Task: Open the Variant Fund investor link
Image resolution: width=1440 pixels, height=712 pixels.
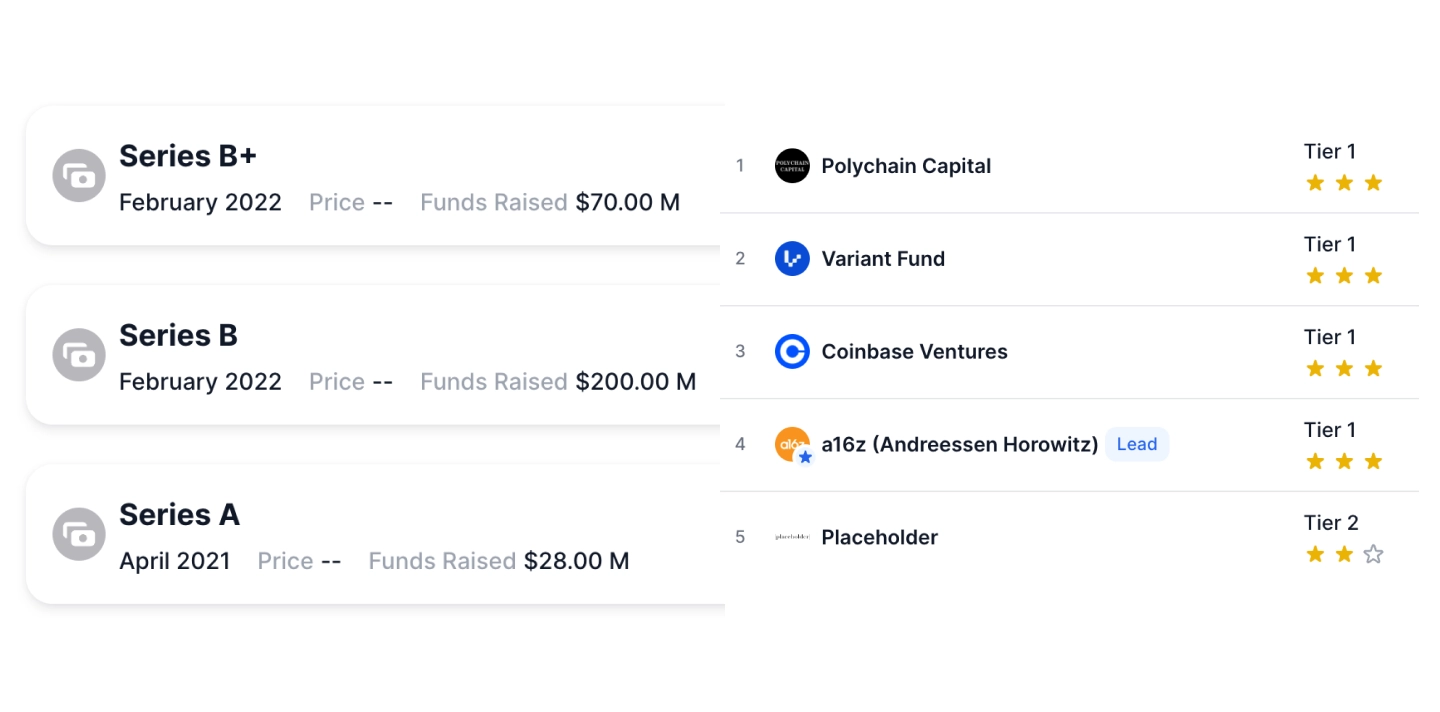Action: pos(883,259)
